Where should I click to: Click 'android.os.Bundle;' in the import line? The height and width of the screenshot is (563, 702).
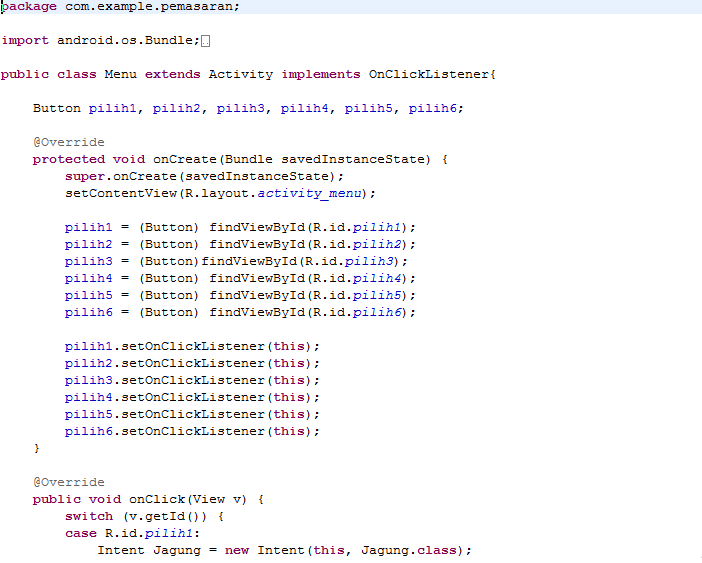click(x=128, y=40)
